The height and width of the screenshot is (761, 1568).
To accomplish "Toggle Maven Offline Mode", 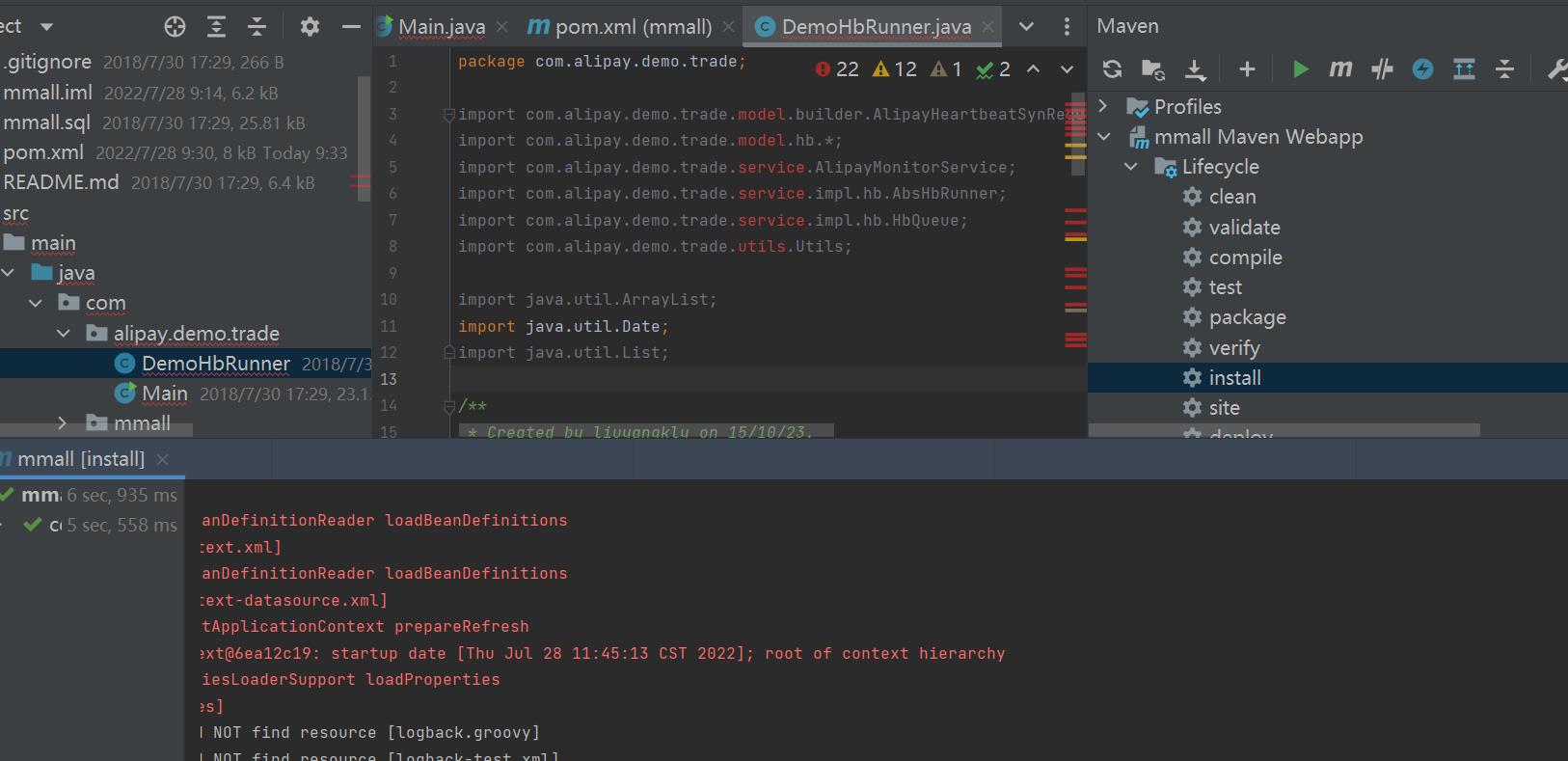I will click(x=1382, y=68).
